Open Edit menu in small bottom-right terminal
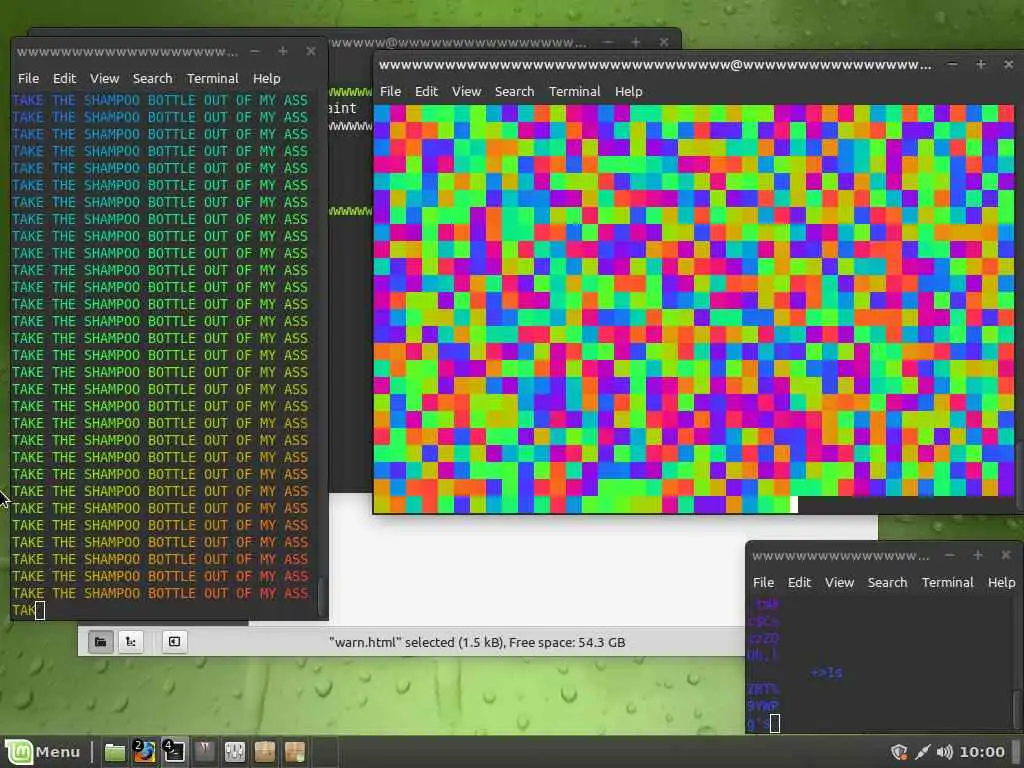Image resolution: width=1024 pixels, height=768 pixels. (799, 583)
